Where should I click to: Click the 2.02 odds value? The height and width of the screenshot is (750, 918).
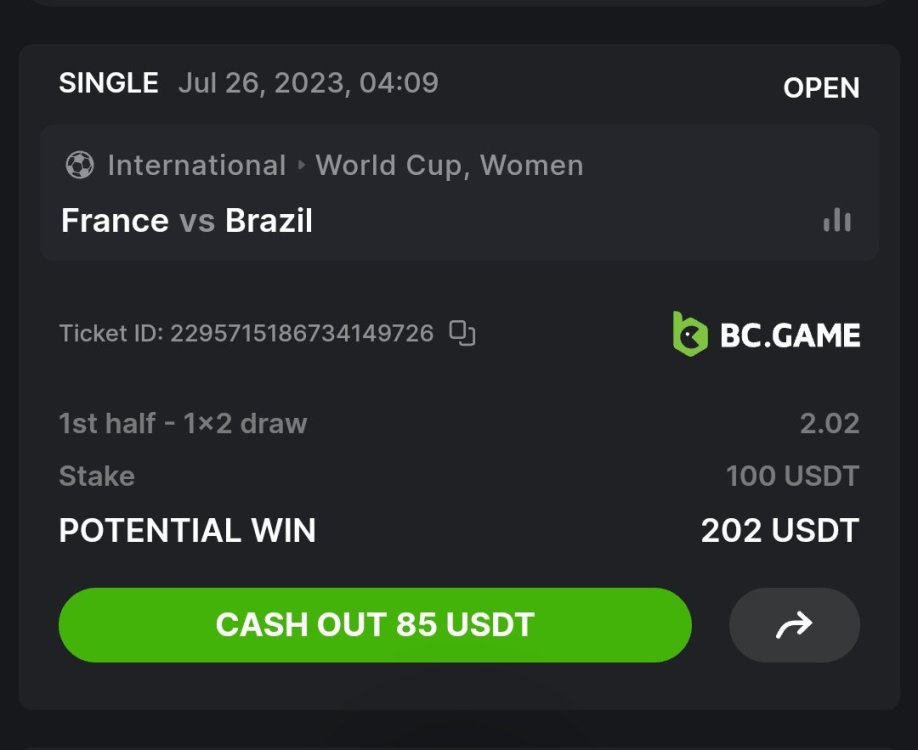coord(829,423)
